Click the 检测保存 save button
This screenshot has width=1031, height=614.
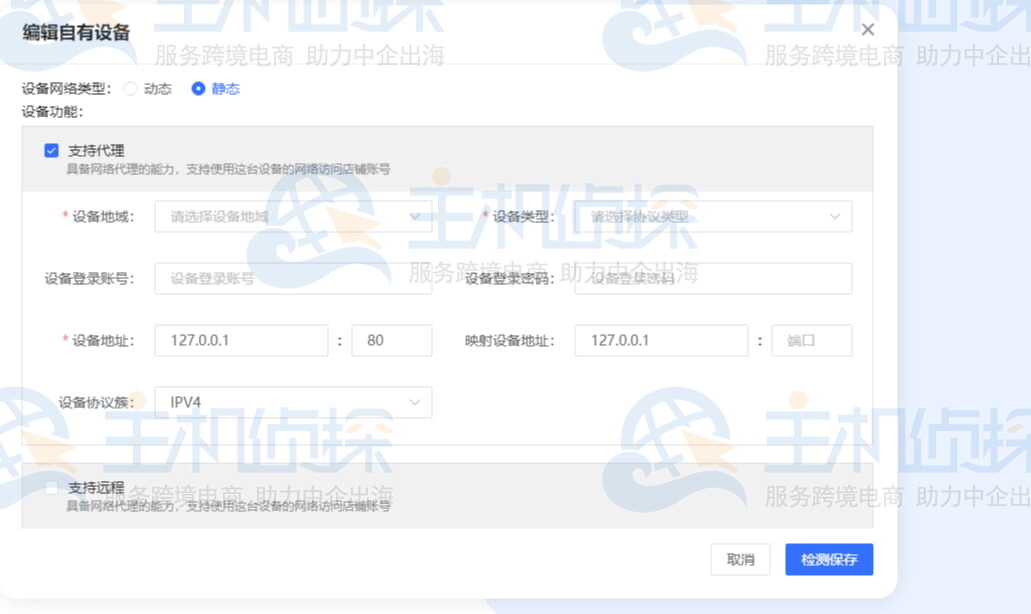pyautogui.click(x=829, y=560)
